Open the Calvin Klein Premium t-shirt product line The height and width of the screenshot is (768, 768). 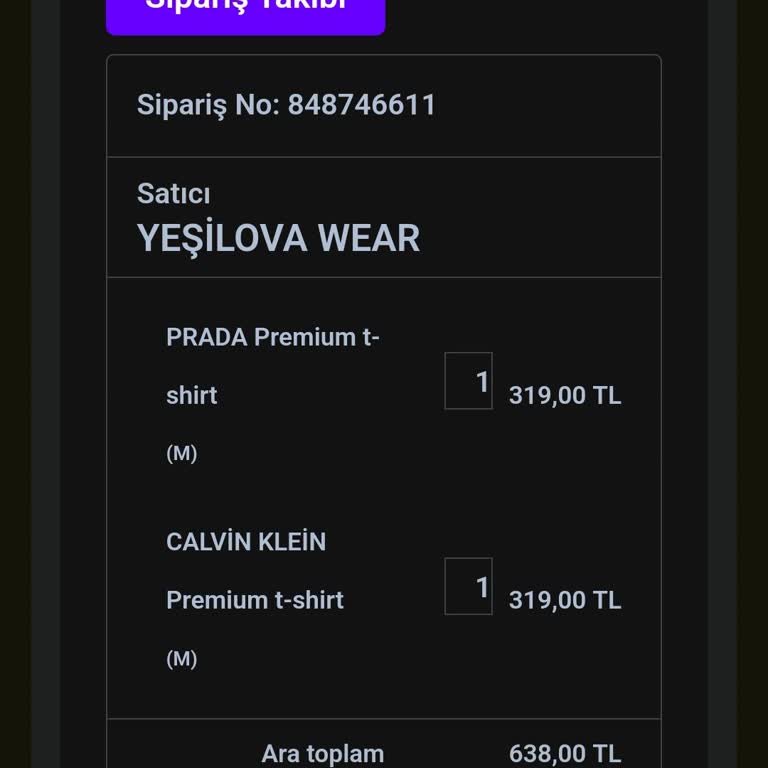[x=255, y=600]
